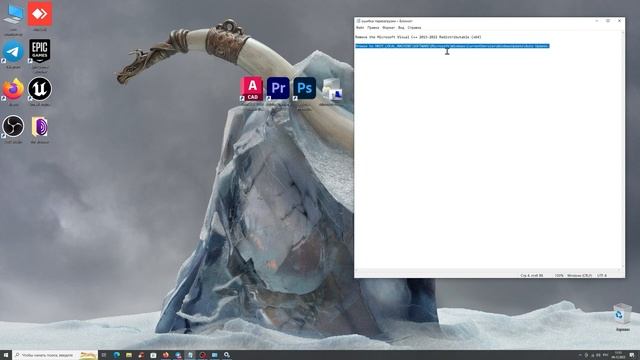Click the Windows Start button
Screen dimensions: 640x360
click(x=6, y=355)
